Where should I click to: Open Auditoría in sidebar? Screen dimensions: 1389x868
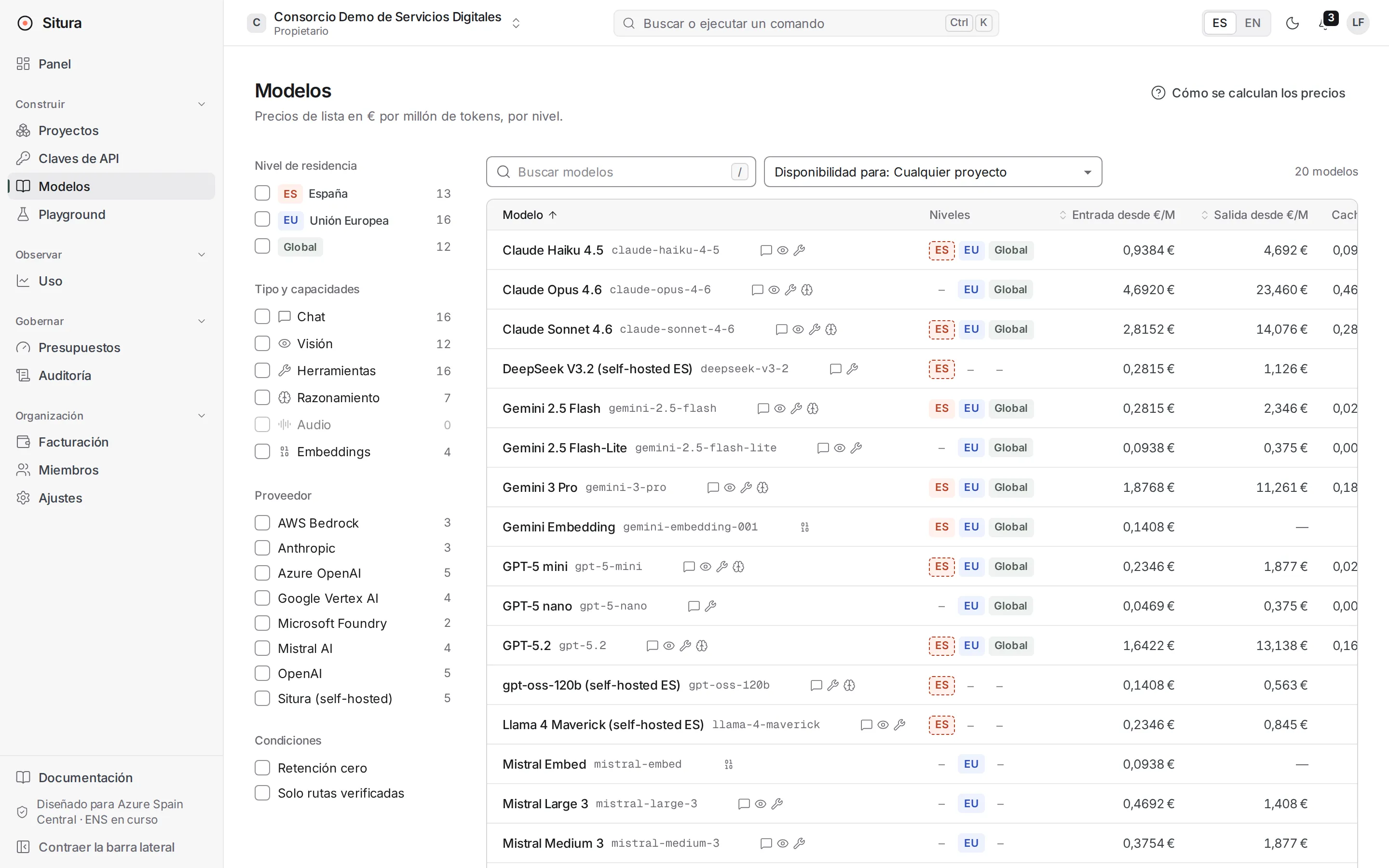tap(111, 376)
